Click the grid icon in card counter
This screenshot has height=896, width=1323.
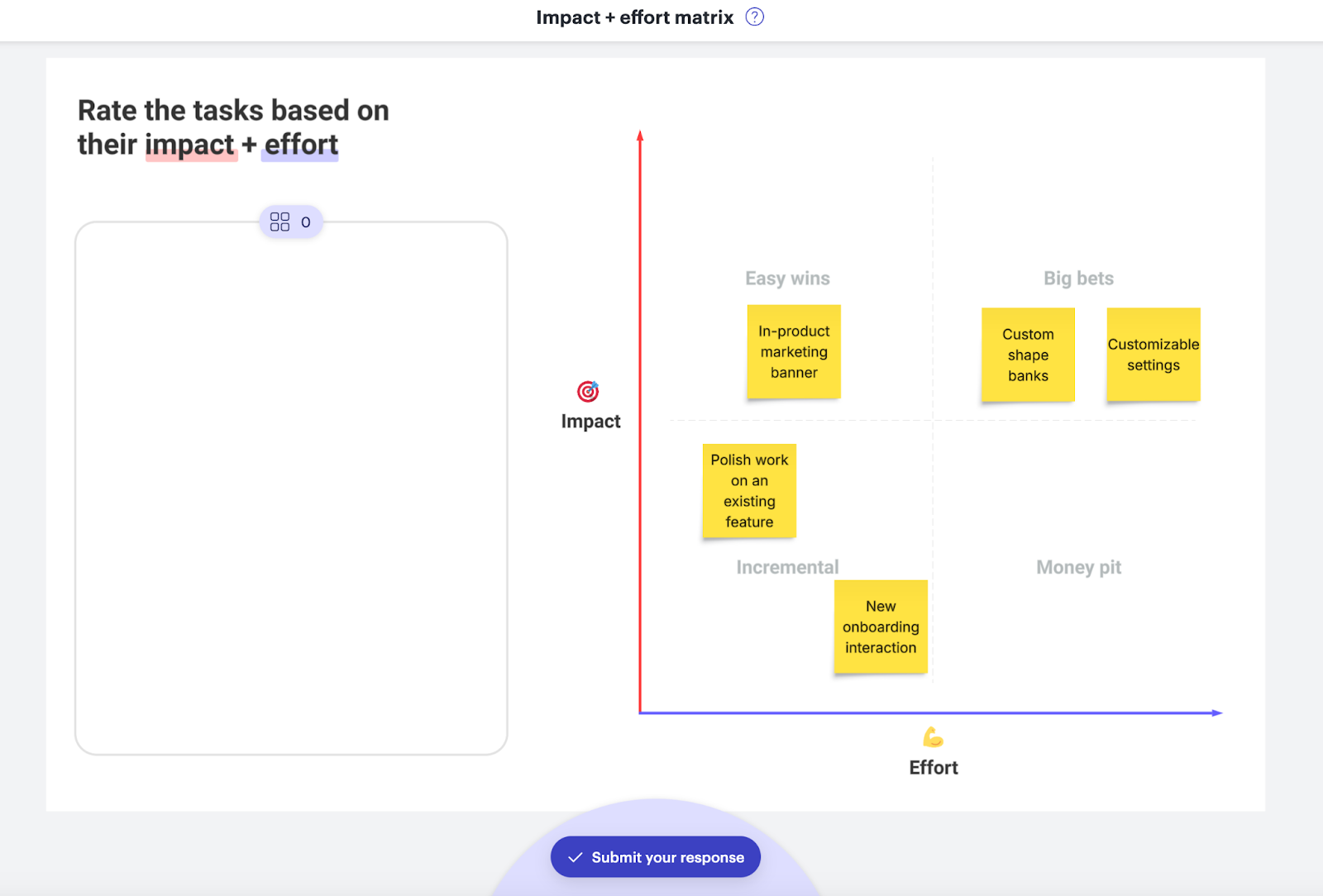[x=279, y=222]
